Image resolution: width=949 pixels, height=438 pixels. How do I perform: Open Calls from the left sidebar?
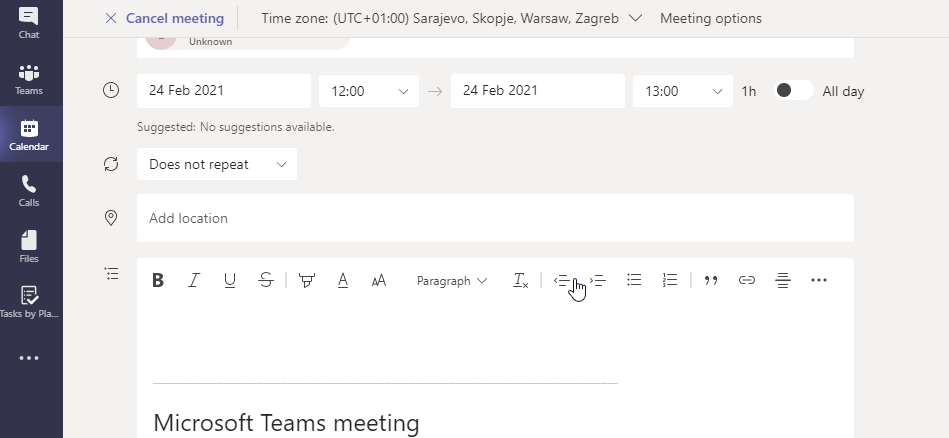pos(29,192)
